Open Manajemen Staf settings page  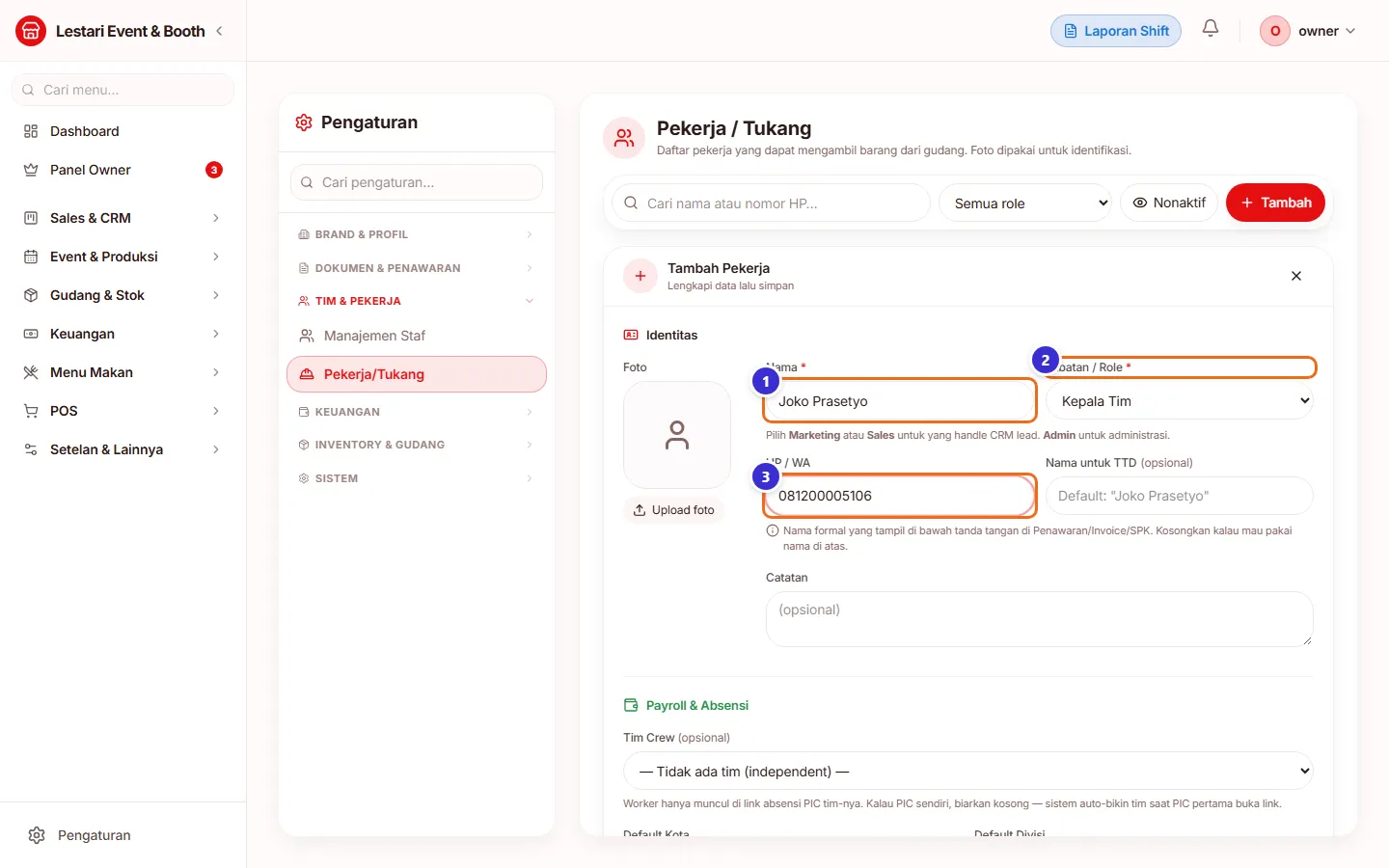click(x=417, y=336)
